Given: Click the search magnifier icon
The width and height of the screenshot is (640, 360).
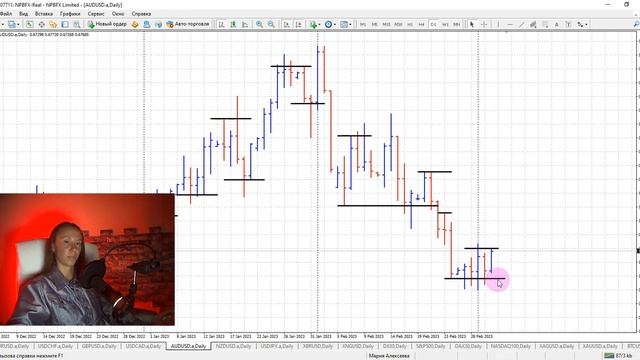Looking at the screenshot, I should 637,24.
